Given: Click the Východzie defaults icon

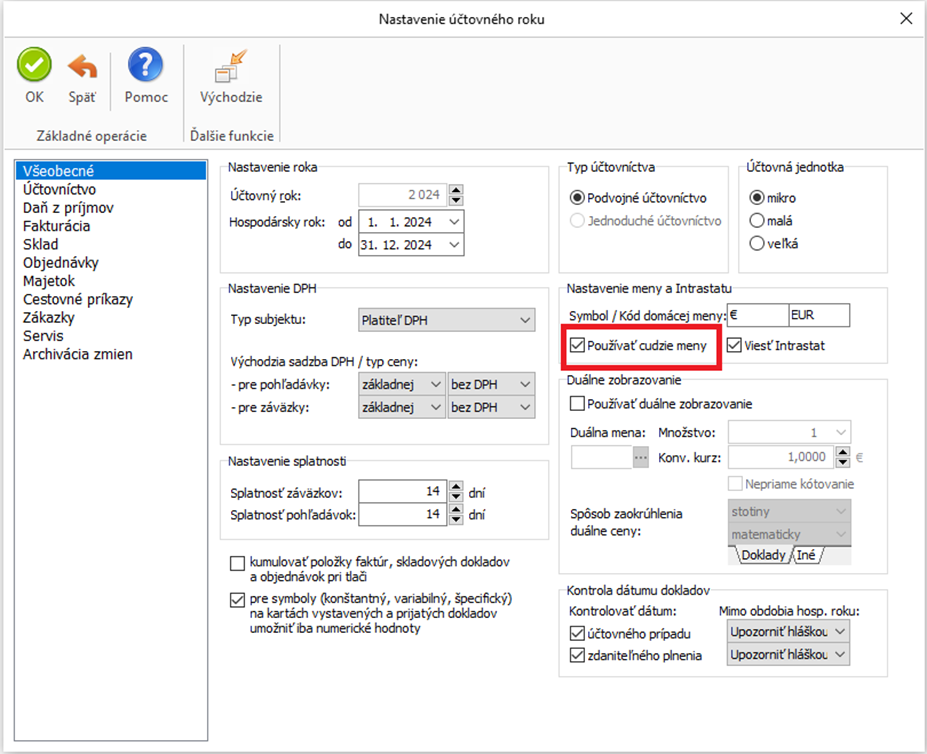Looking at the screenshot, I should click(231, 68).
